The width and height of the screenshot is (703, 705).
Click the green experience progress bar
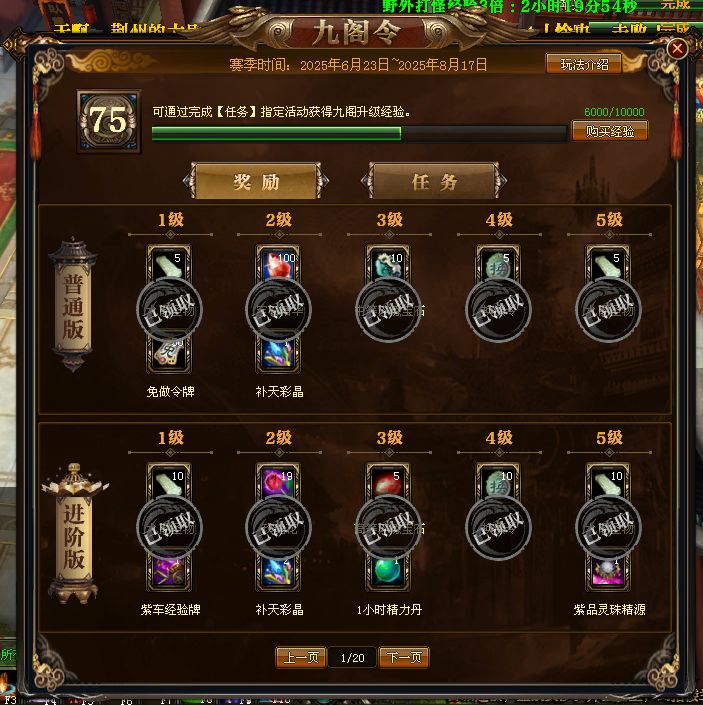pyautogui.click(x=359, y=134)
